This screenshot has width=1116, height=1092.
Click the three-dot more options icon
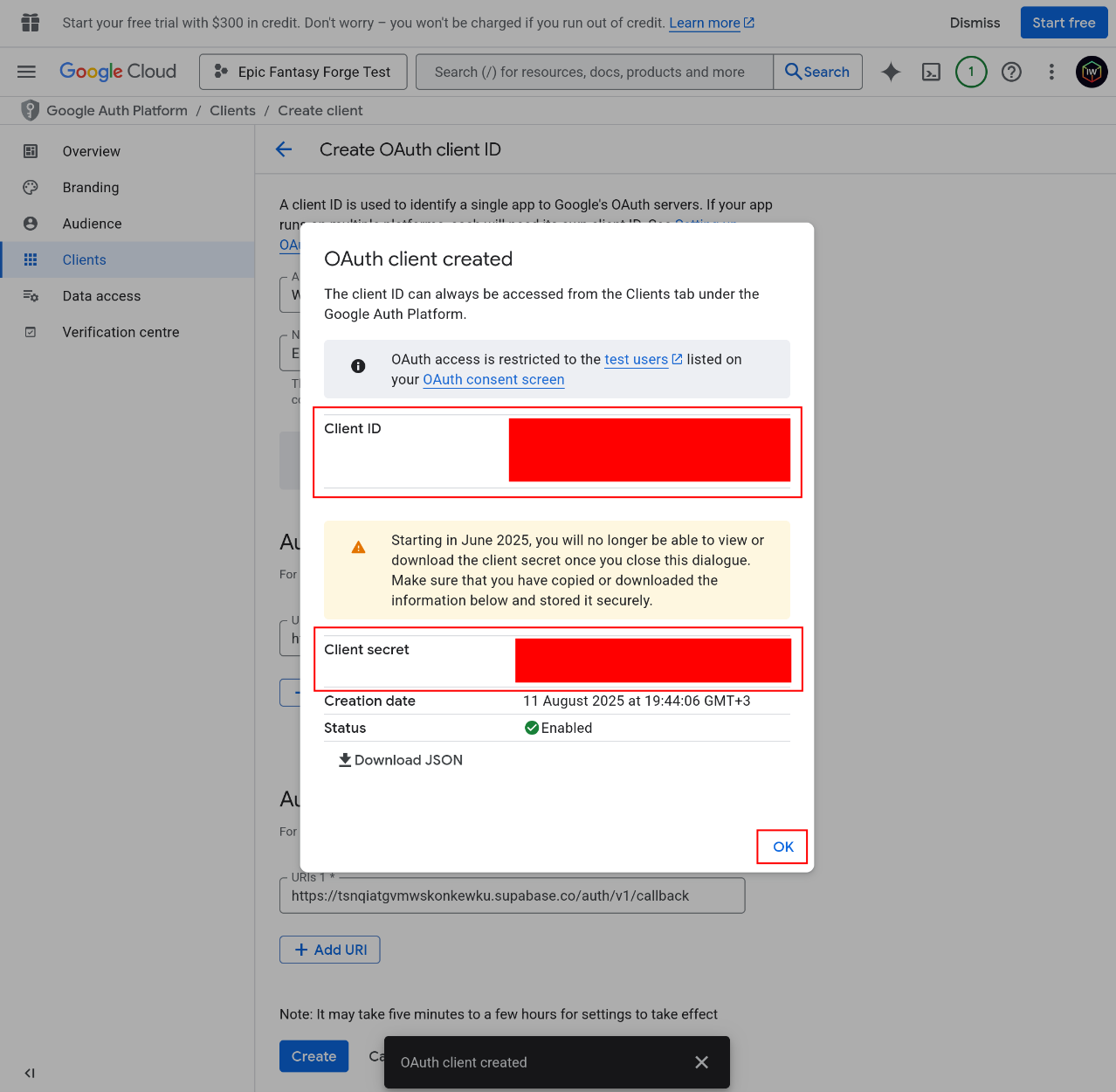[x=1051, y=72]
